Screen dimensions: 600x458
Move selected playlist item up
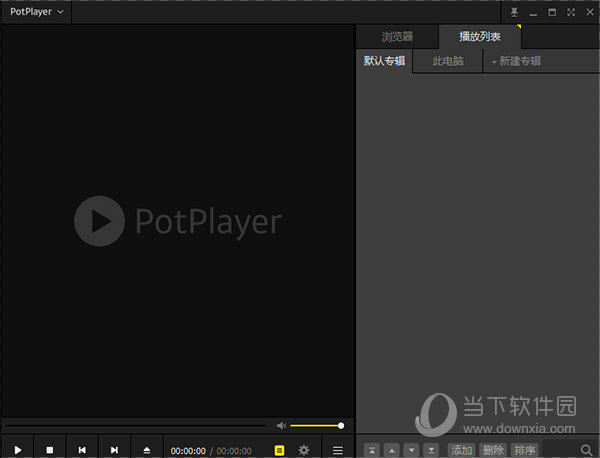pyautogui.click(x=391, y=450)
